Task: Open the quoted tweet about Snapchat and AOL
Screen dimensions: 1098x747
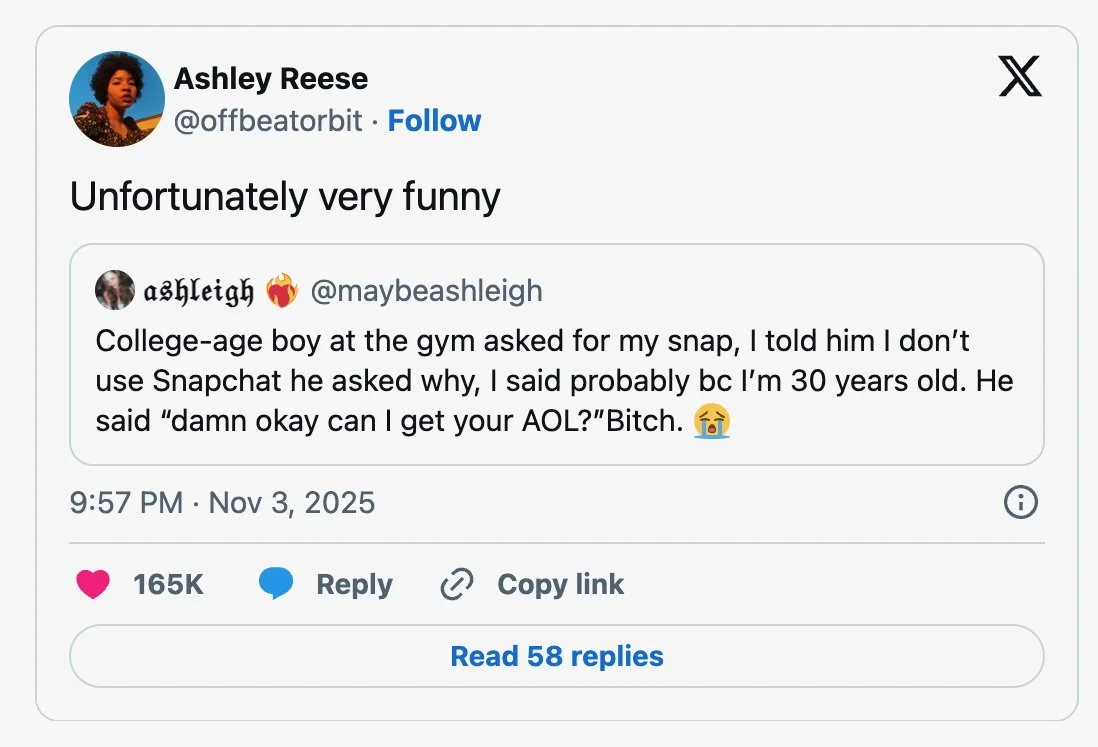Action: 556,381
